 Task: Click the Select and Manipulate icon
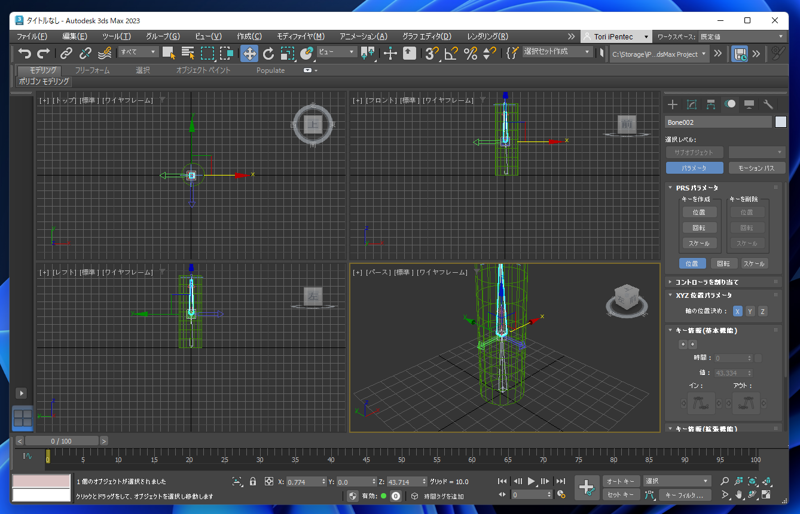[390, 53]
